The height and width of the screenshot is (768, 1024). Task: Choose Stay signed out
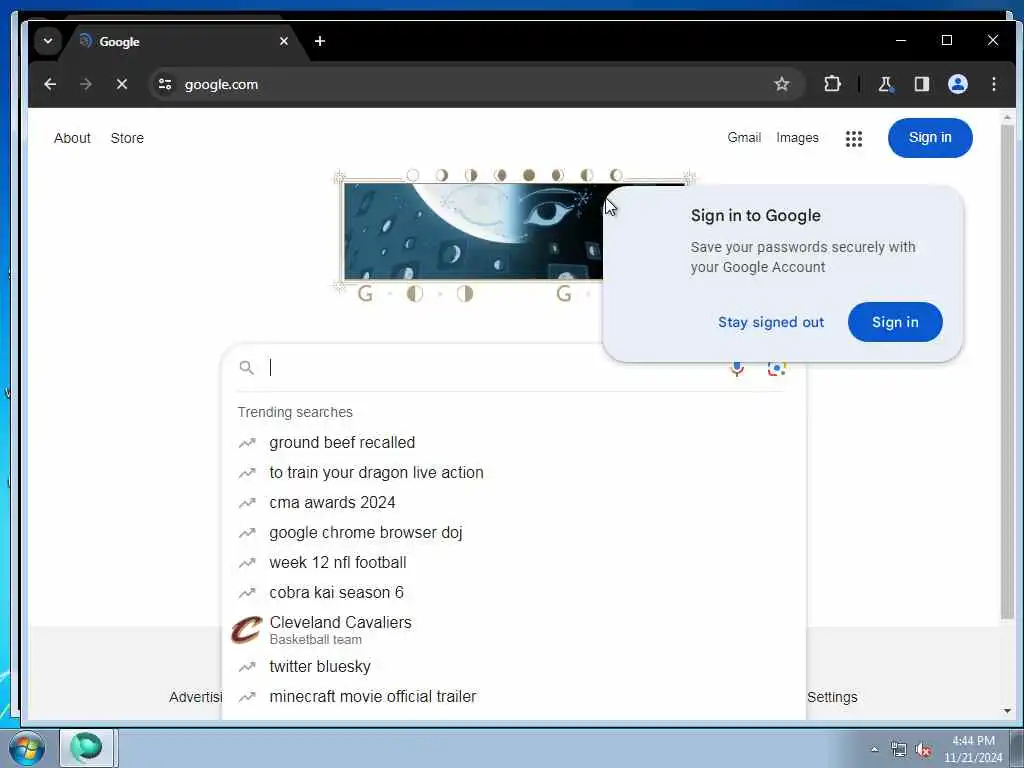click(771, 322)
